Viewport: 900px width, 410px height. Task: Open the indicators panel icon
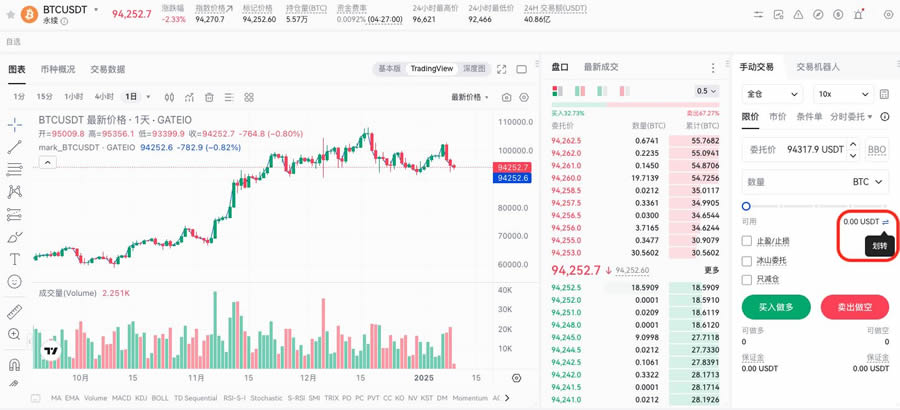click(189, 97)
